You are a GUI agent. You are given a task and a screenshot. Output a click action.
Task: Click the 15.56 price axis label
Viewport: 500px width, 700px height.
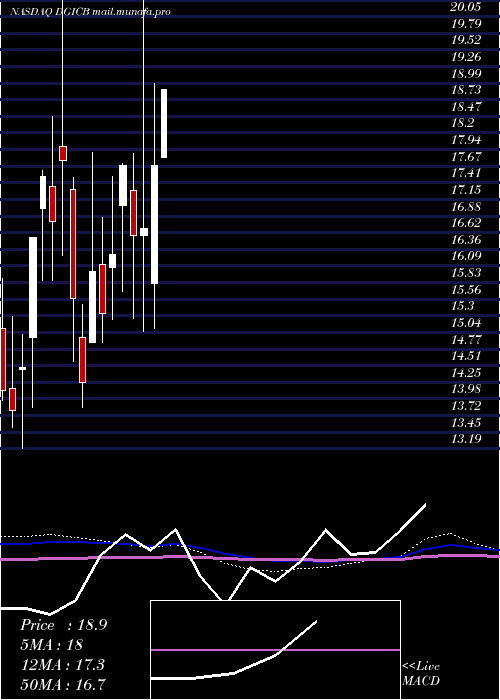(466, 289)
